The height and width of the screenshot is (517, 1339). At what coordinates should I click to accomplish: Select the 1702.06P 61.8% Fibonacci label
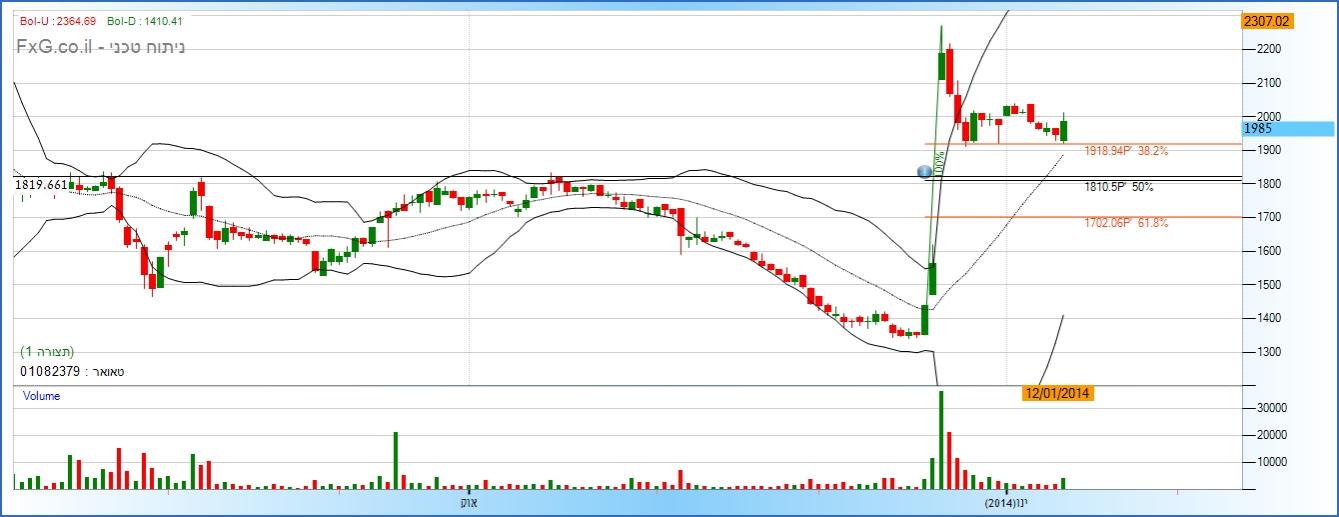[1126, 223]
